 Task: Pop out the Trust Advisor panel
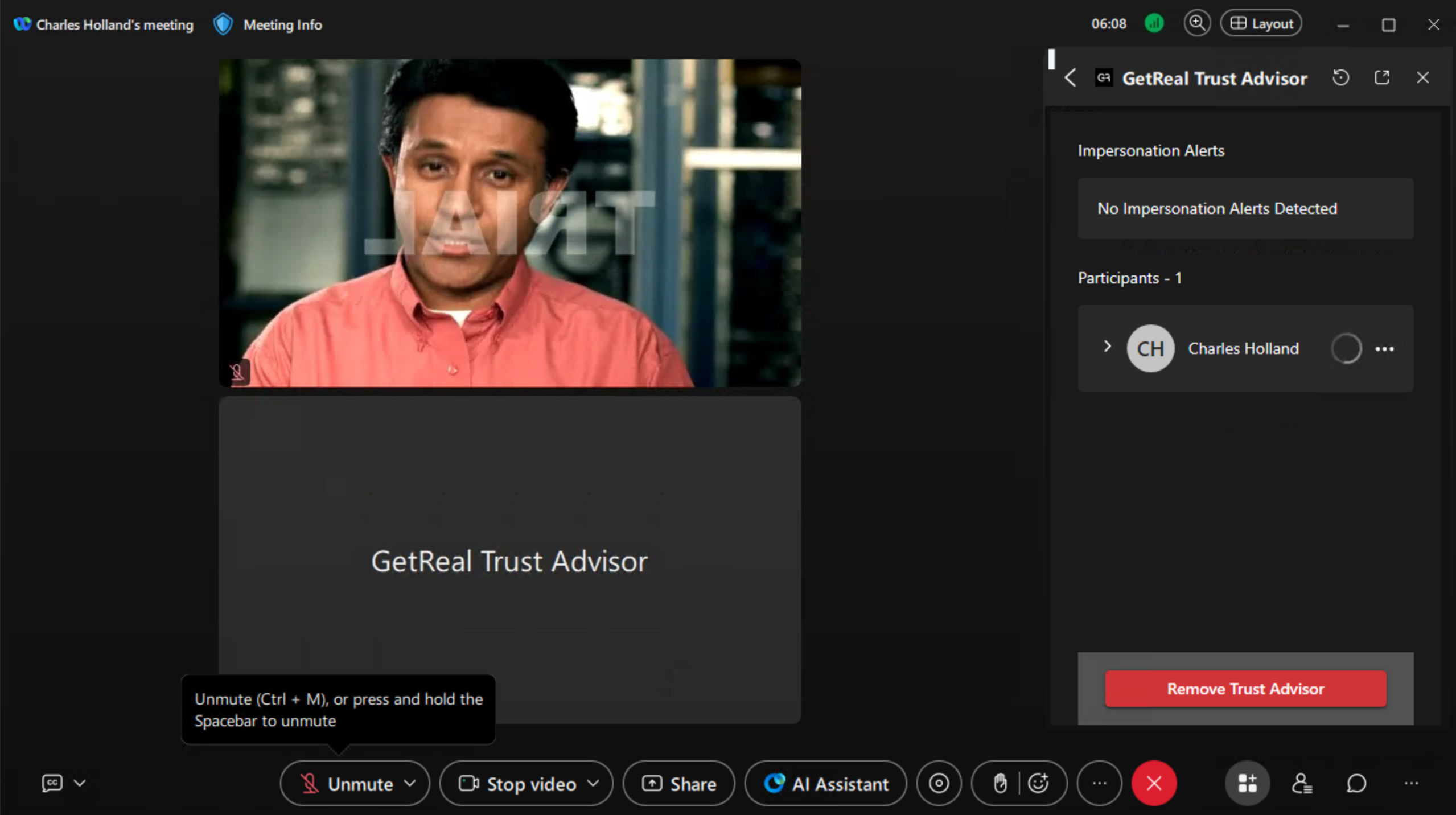point(1381,77)
